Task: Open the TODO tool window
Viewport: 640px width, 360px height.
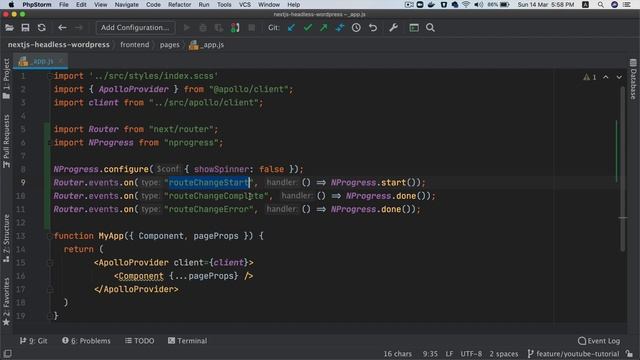Action: (140, 341)
